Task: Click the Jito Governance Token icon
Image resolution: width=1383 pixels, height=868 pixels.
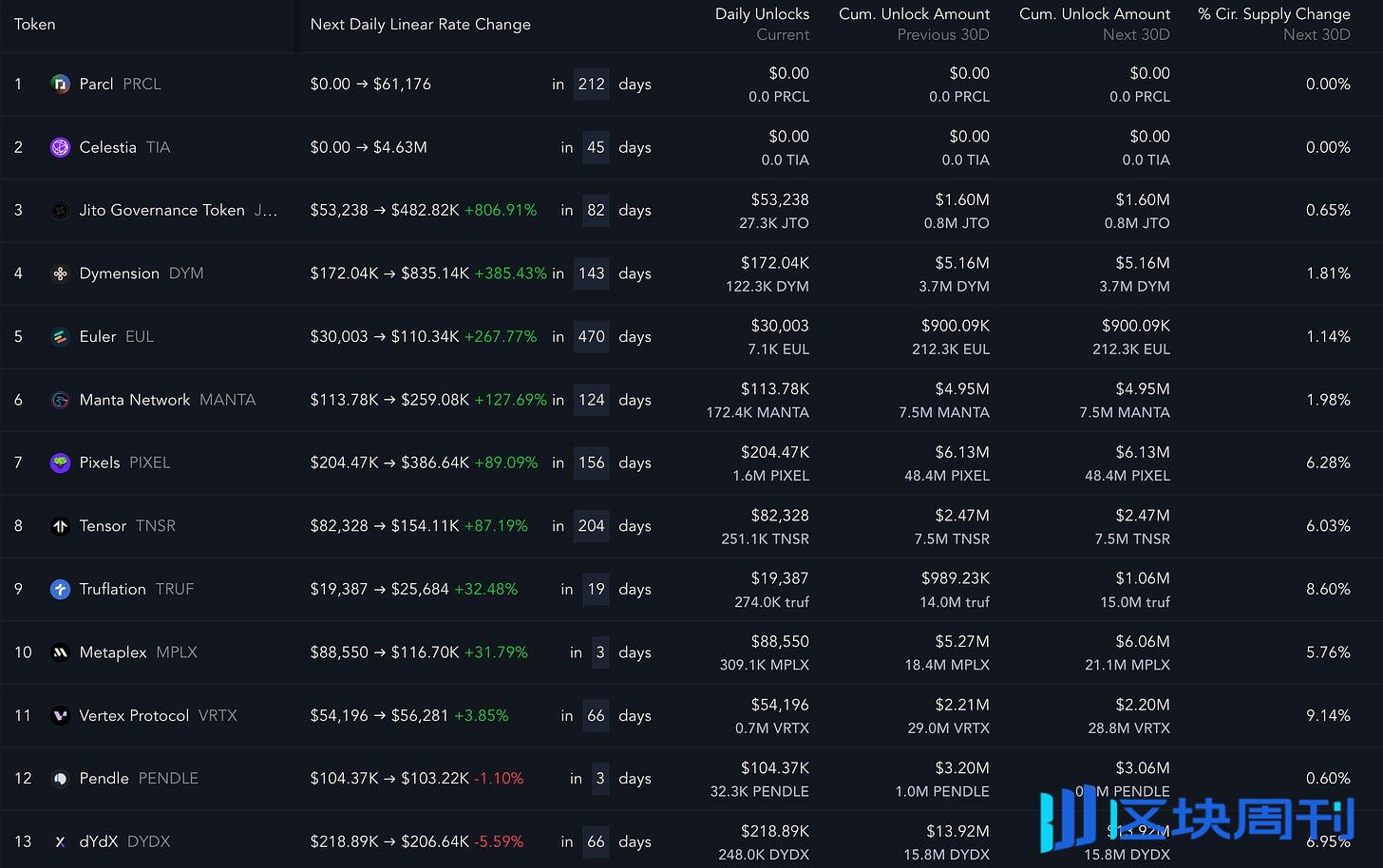Action: pos(60,211)
